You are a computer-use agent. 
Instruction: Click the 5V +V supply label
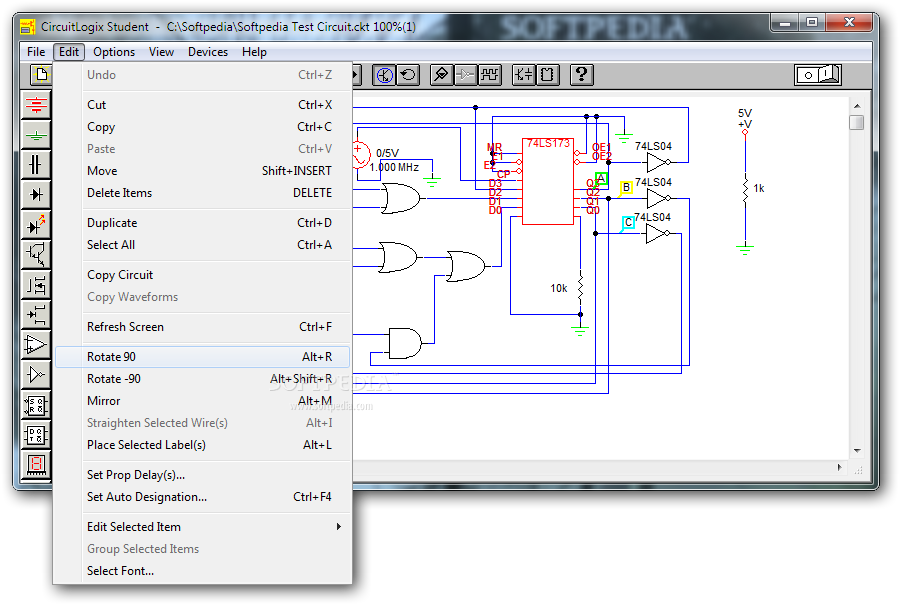(x=745, y=118)
